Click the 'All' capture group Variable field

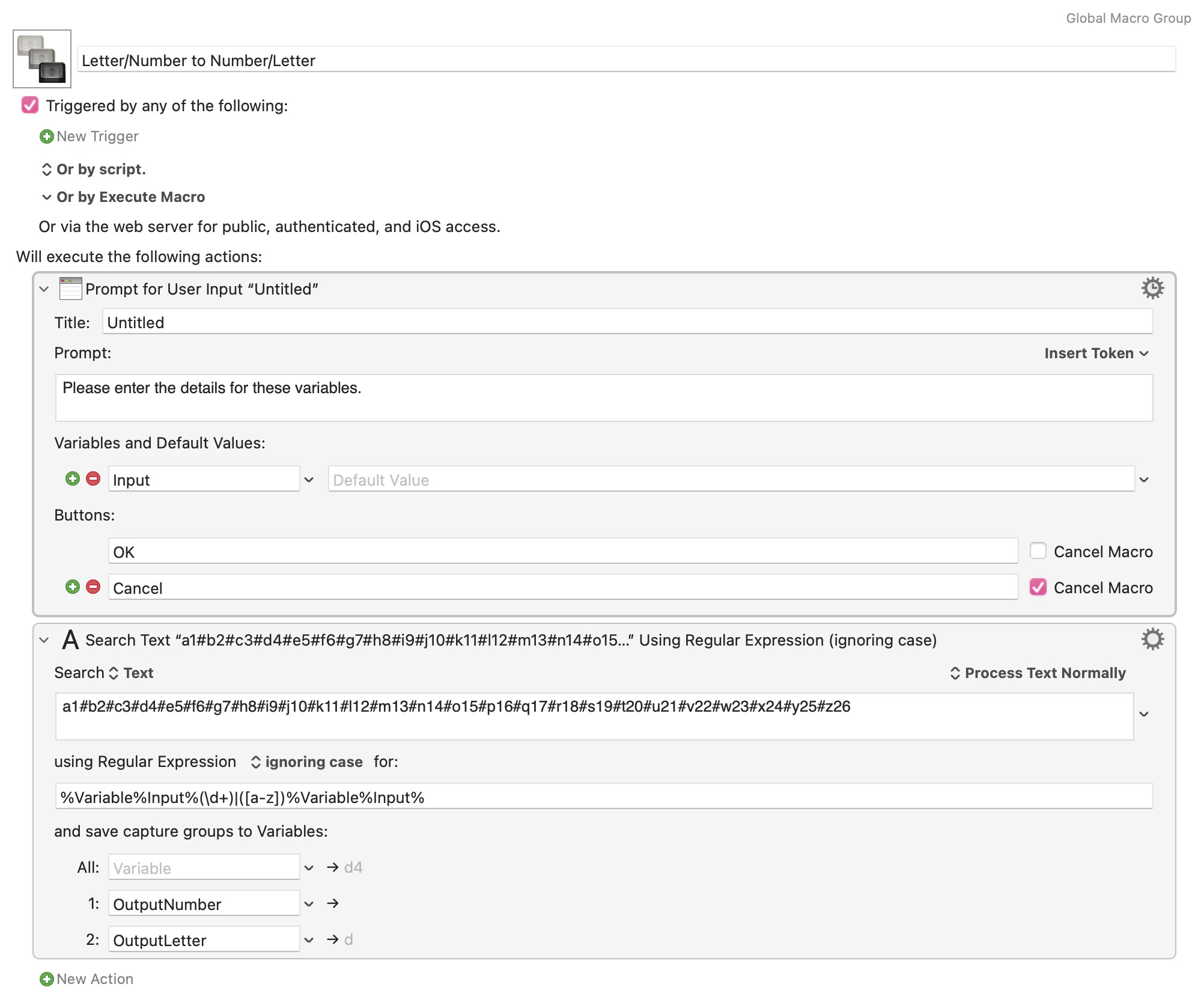(x=204, y=868)
